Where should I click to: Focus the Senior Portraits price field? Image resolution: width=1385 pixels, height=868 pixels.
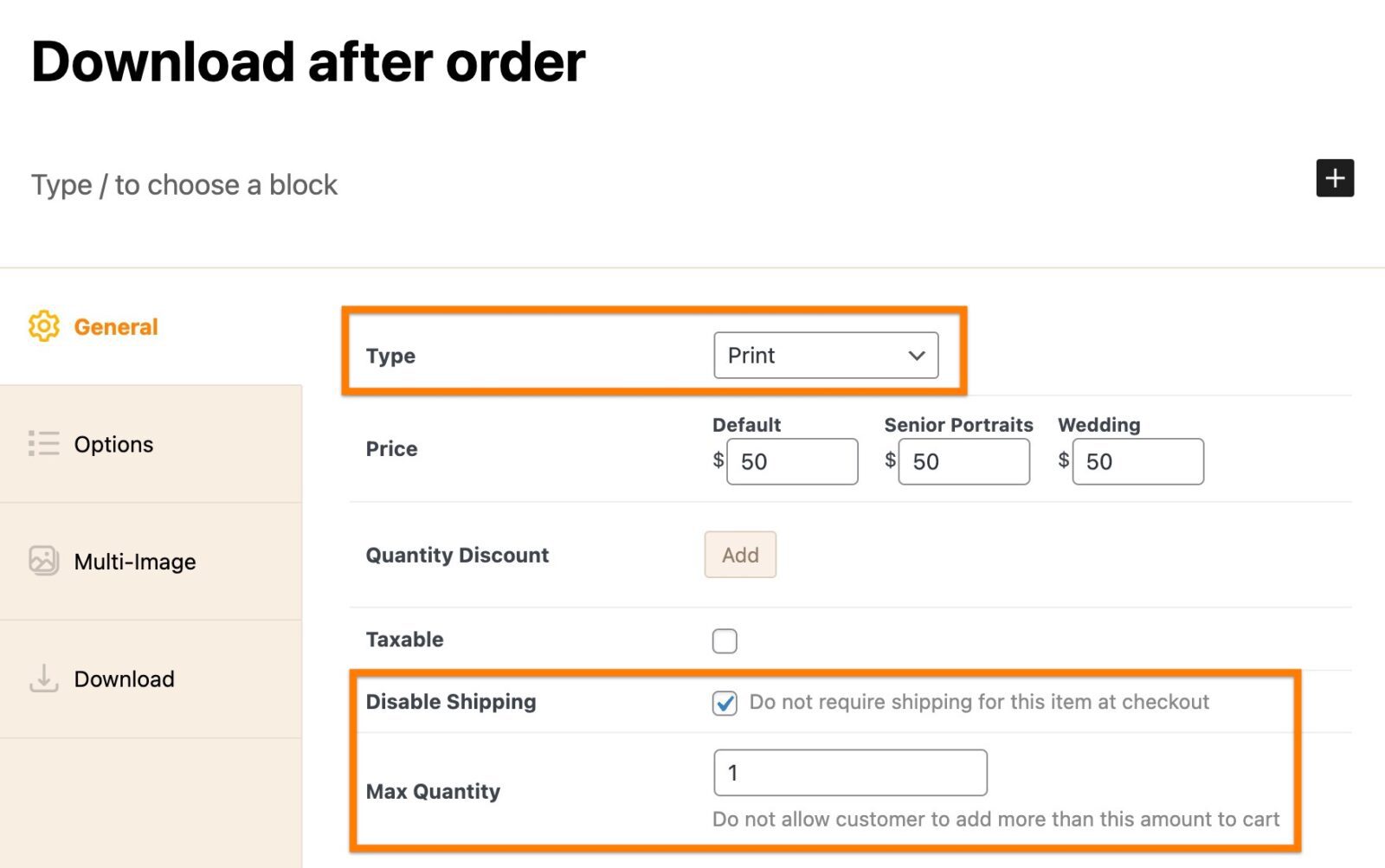point(964,461)
